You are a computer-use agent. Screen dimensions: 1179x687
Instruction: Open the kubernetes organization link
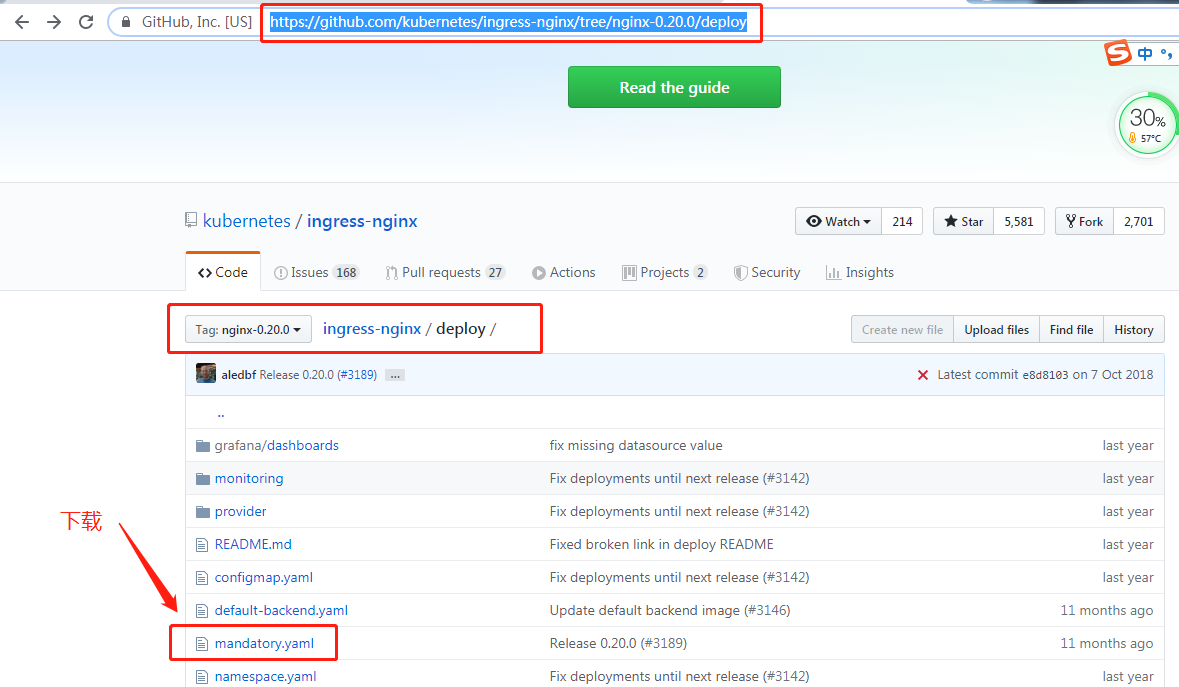pyautogui.click(x=247, y=221)
